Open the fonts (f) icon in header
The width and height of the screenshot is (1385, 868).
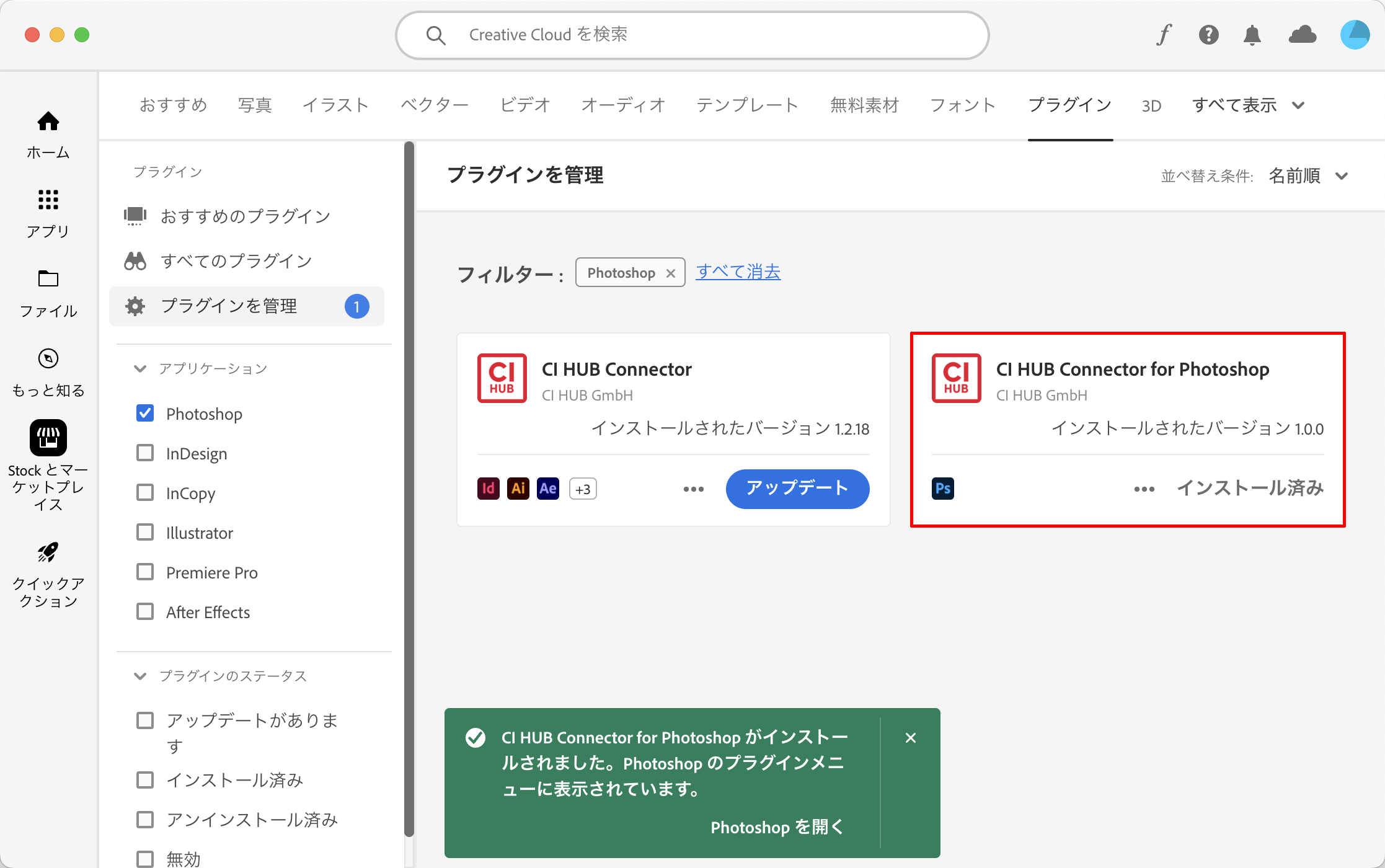click(x=1164, y=35)
